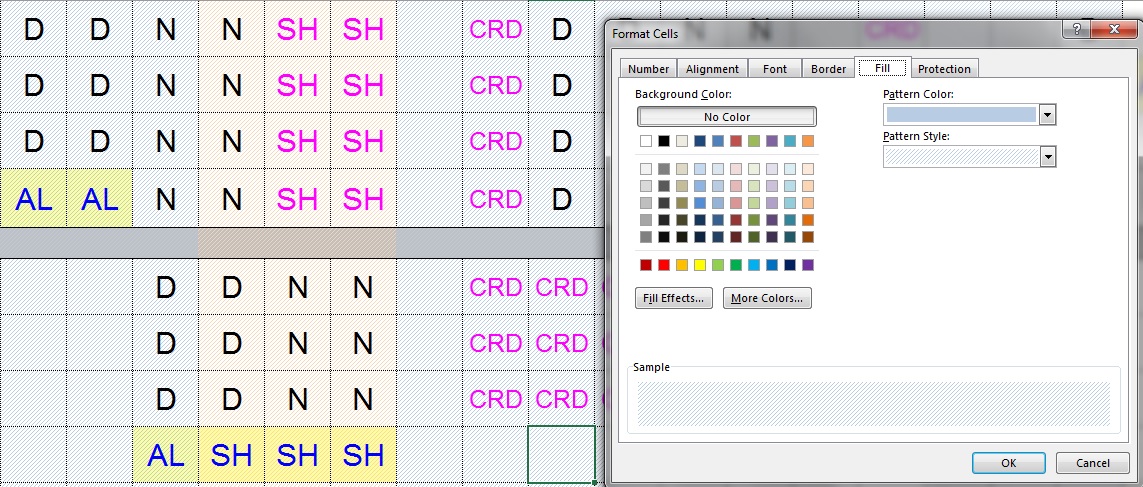Open the Font tab
The width and height of the screenshot is (1143, 487).
tap(775, 69)
